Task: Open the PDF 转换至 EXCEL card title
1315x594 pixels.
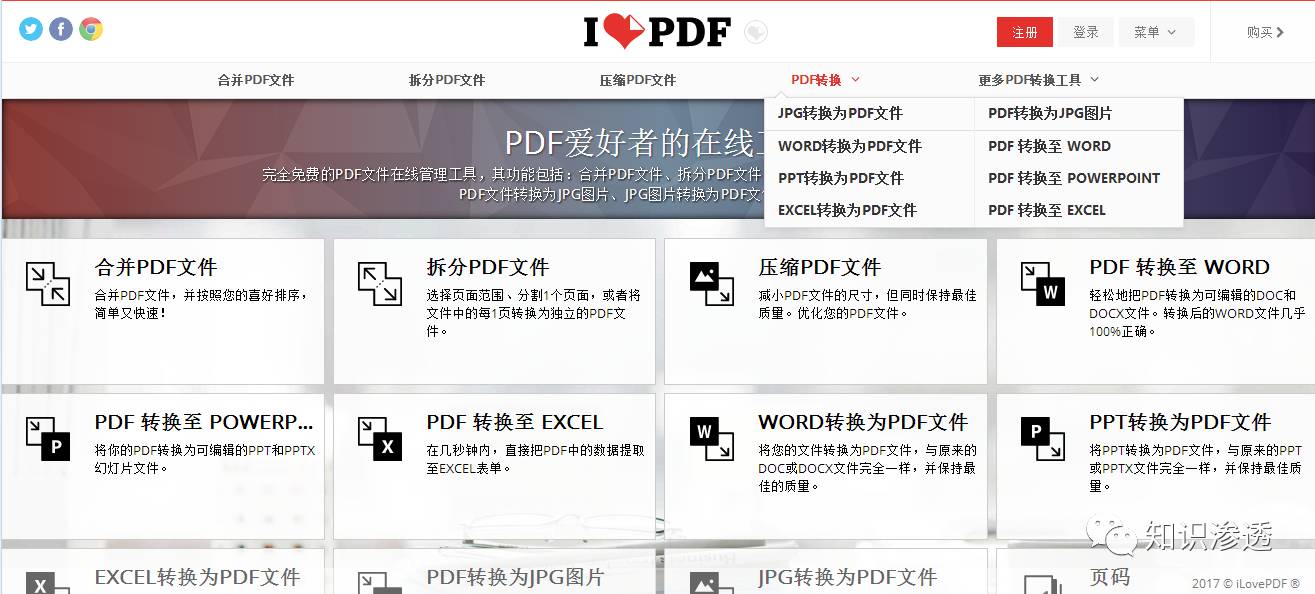Action: pos(515,423)
